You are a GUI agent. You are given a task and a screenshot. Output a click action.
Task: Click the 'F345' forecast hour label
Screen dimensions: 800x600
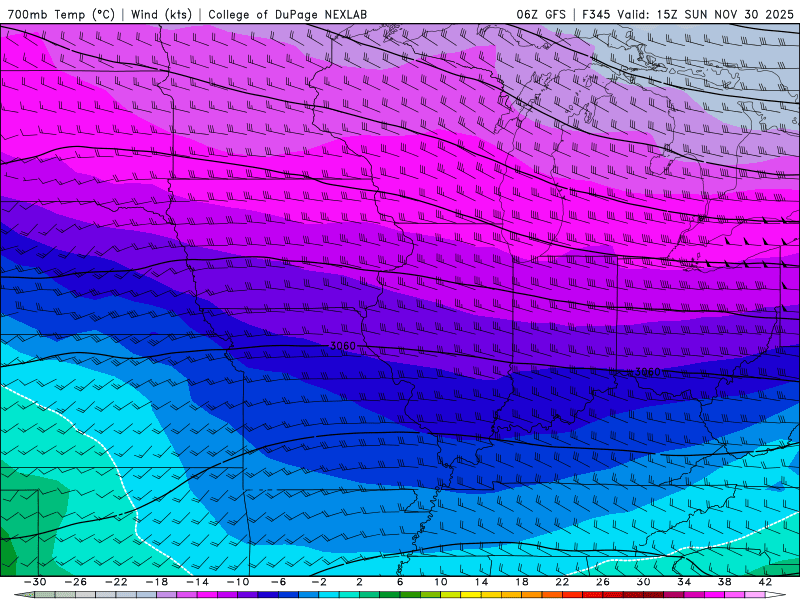(x=596, y=14)
